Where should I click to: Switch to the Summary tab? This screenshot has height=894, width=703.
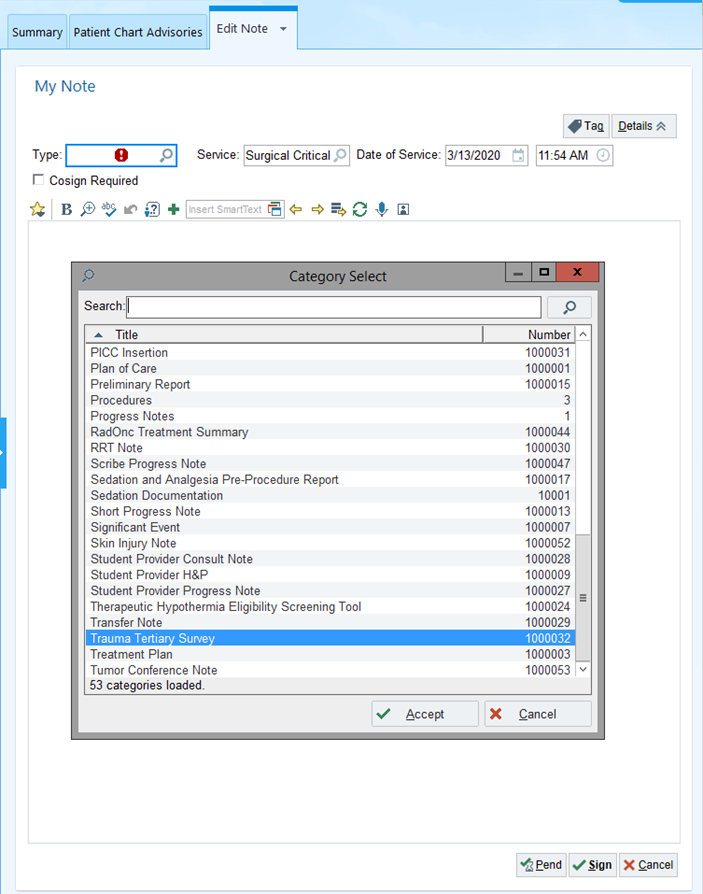(37, 32)
